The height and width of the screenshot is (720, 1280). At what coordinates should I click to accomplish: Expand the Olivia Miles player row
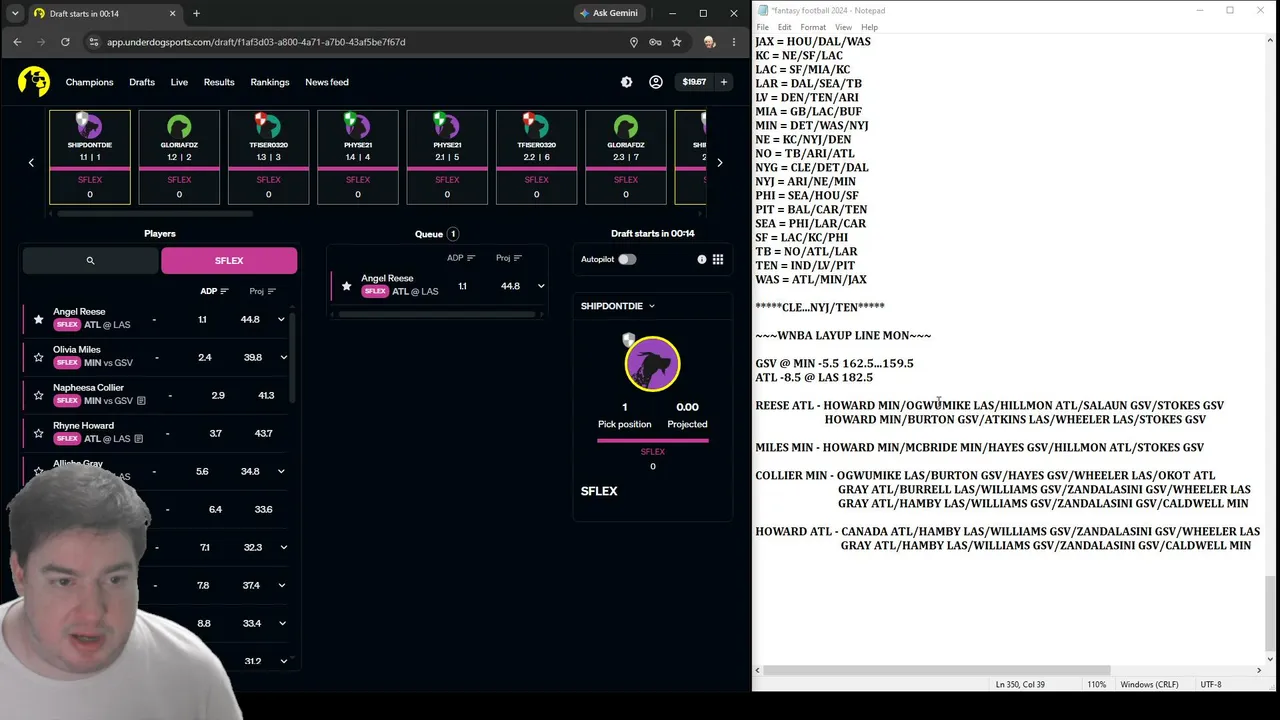coord(283,357)
